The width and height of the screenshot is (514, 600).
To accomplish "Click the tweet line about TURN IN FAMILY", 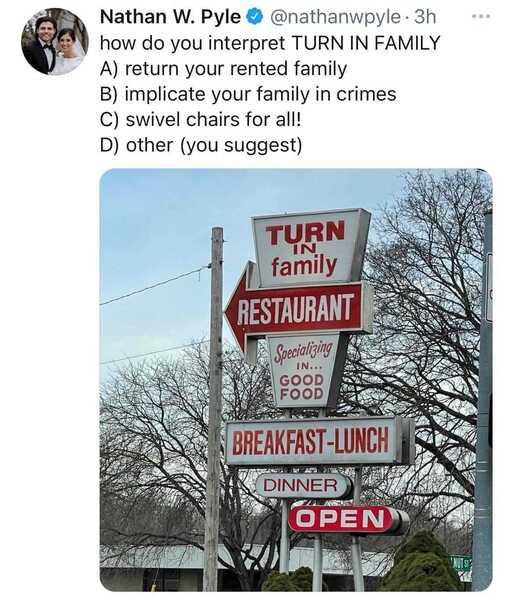I will 270,43.
